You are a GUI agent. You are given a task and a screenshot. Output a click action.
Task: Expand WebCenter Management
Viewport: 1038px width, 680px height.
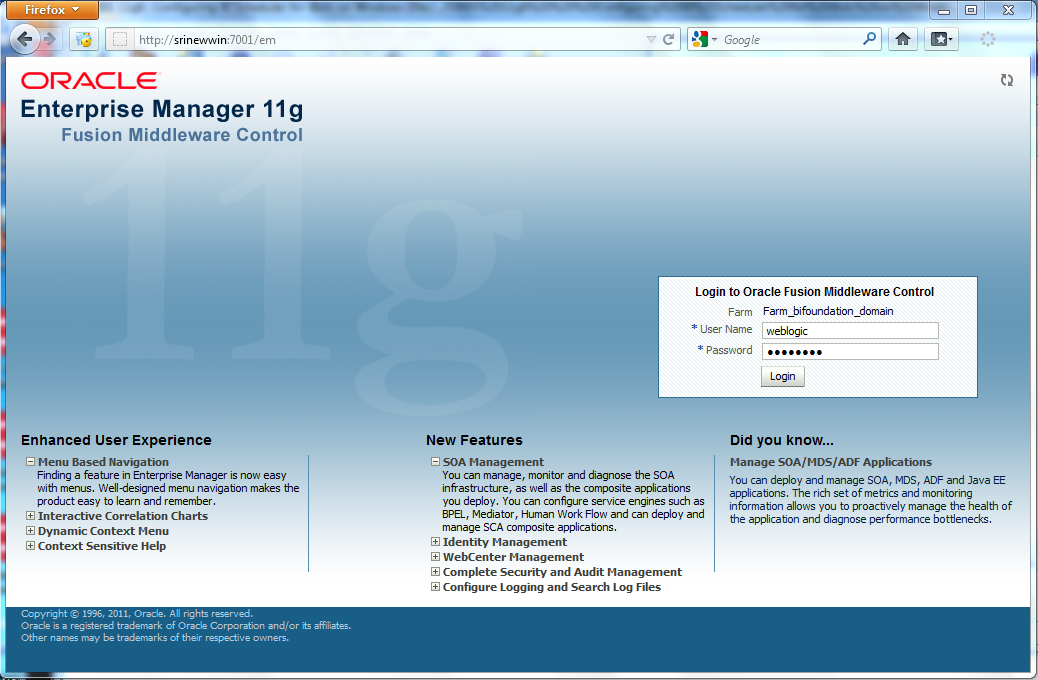click(436, 556)
